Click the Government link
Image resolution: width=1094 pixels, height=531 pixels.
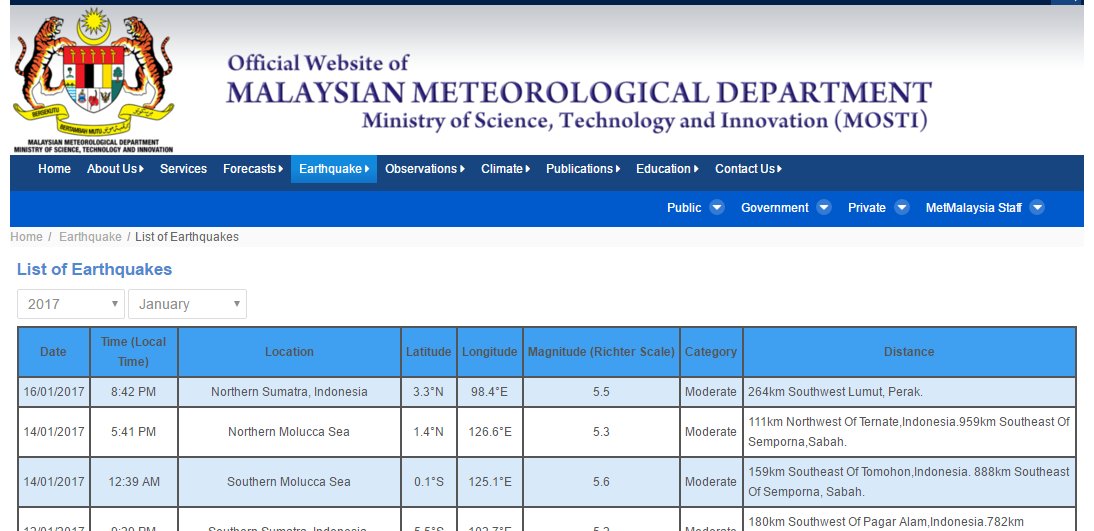click(x=775, y=208)
